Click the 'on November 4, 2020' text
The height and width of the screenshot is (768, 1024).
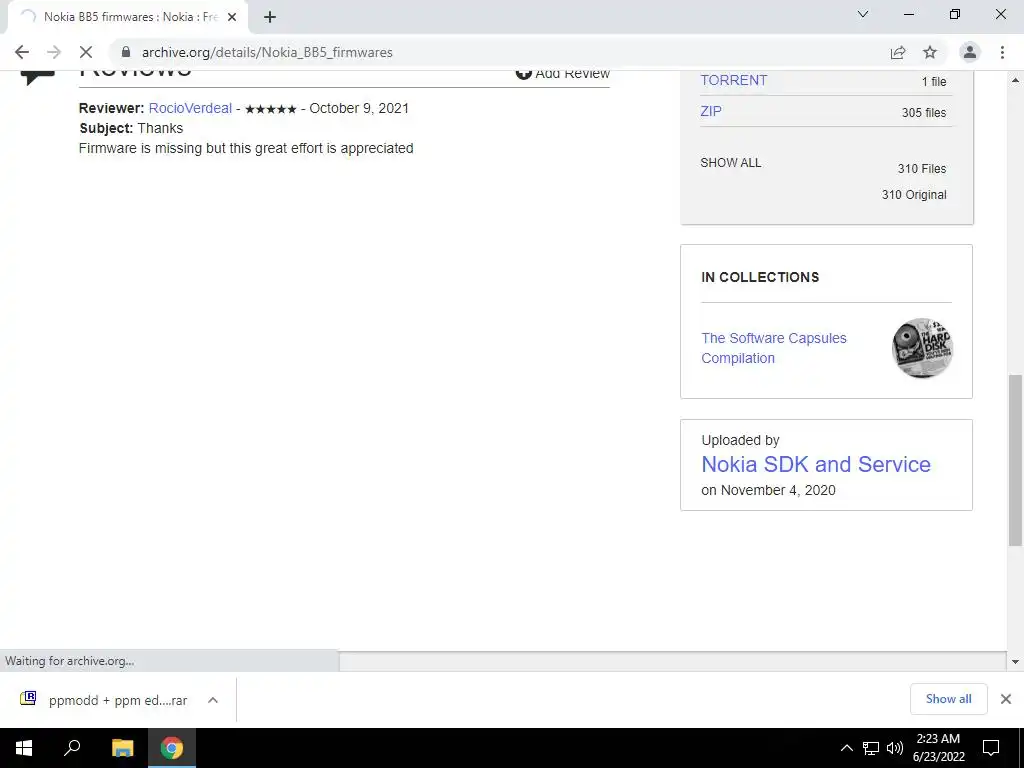point(768,490)
